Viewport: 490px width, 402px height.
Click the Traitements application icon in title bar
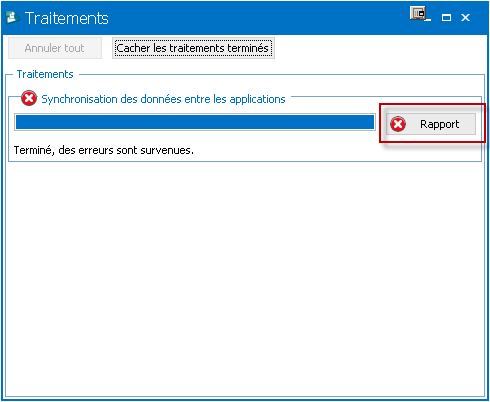13,17
